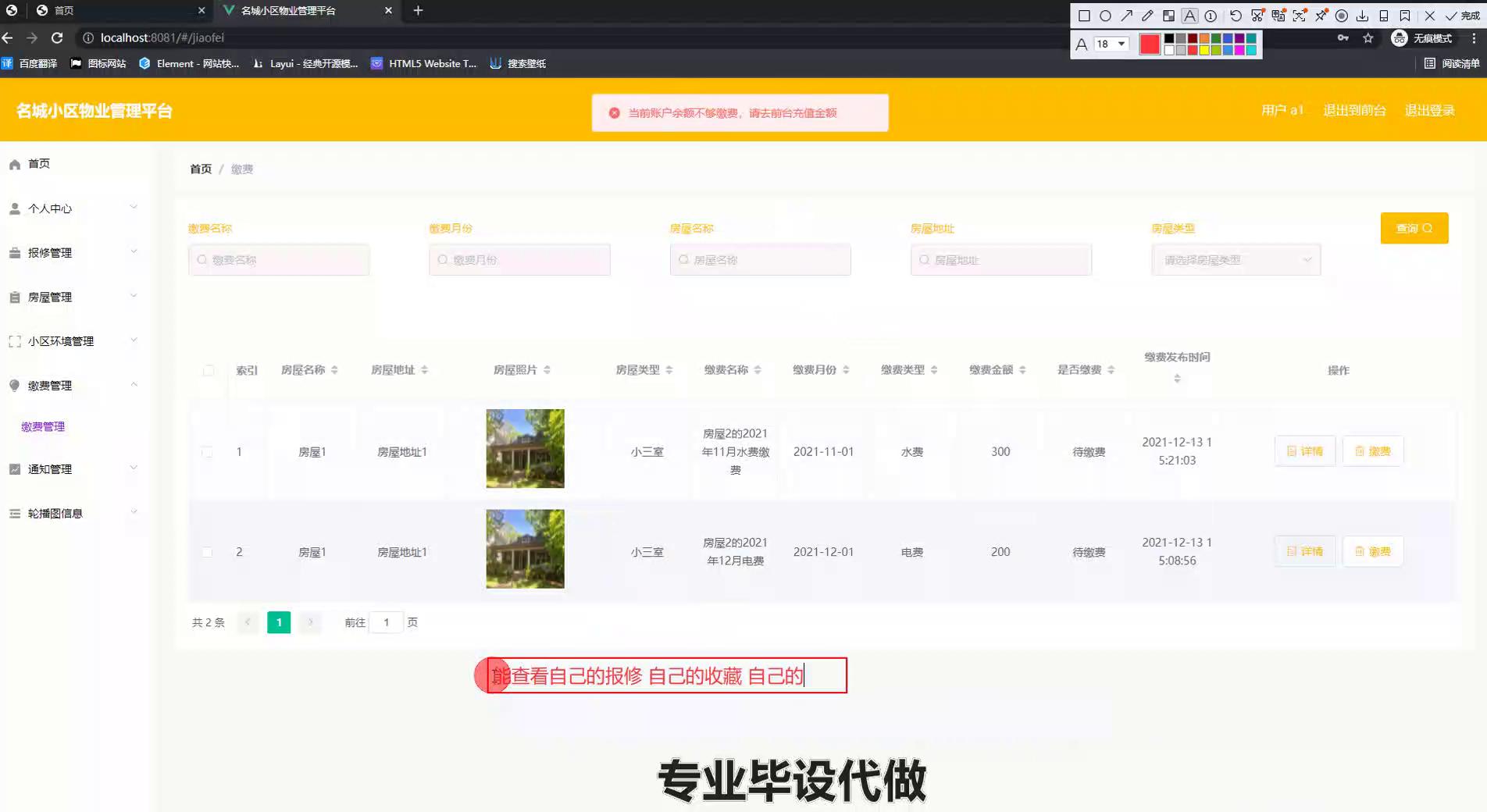The image size is (1487, 812).
Task: Open a new browser tab
Action: point(418,10)
